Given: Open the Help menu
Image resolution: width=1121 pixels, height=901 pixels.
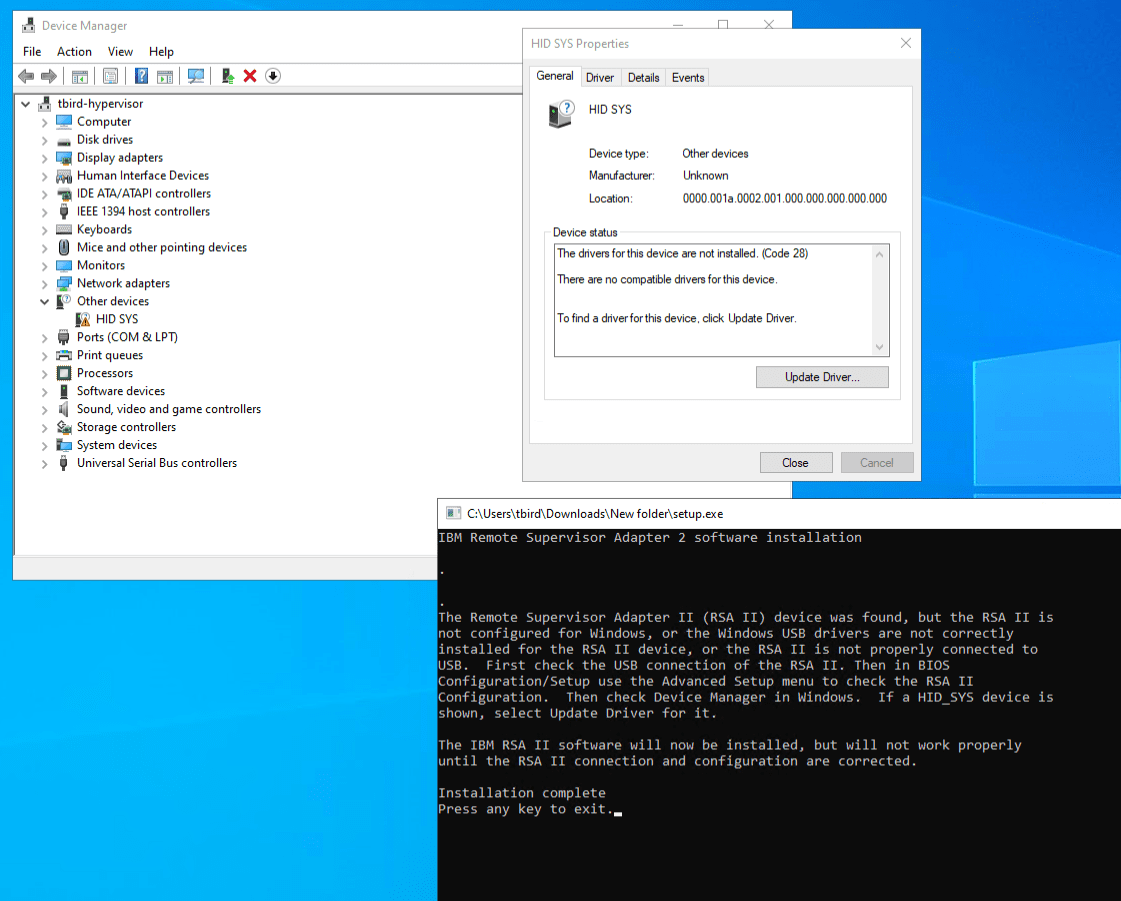Looking at the screenshot, I should click(161, 51).
